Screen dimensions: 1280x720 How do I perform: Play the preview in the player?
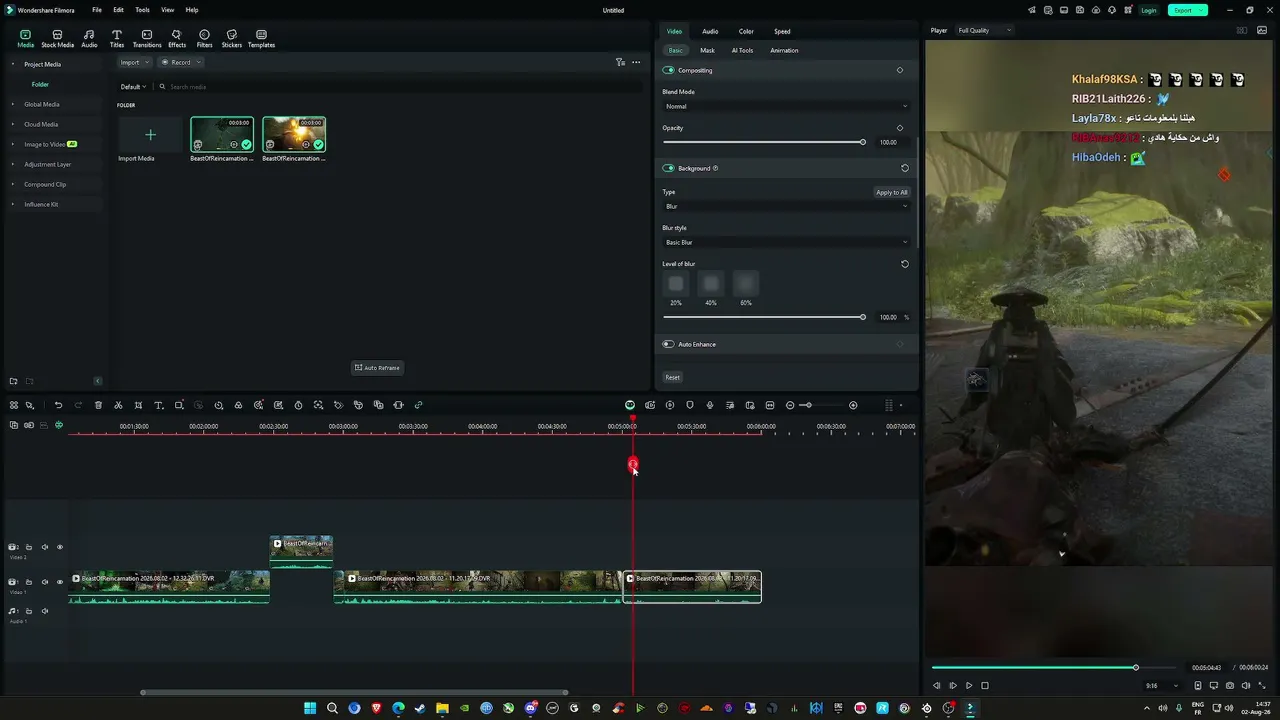click(969, 686)
